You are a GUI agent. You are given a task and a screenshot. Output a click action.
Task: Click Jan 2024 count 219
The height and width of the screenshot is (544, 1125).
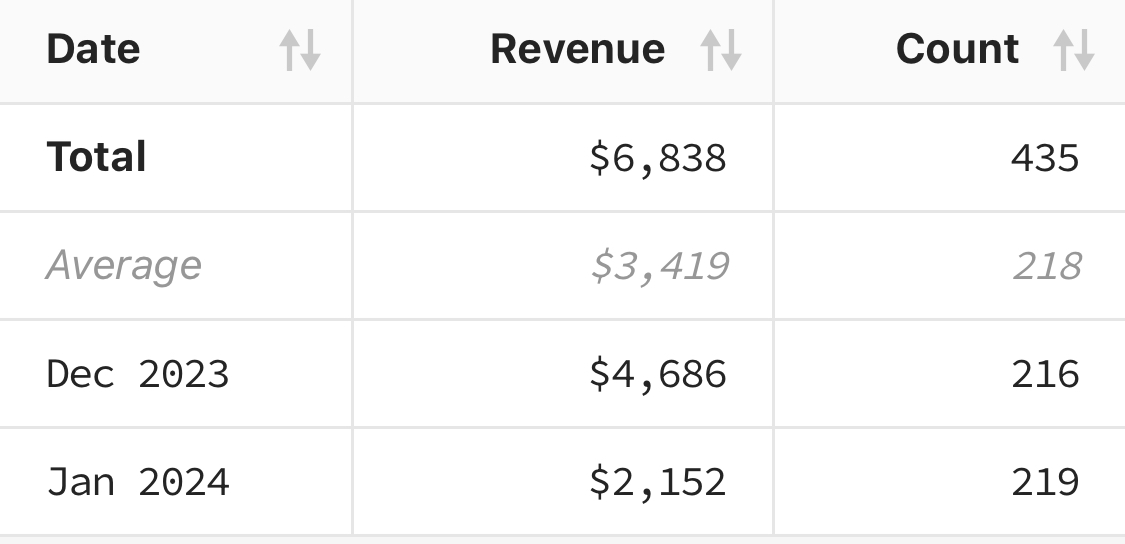[1045, 482]
